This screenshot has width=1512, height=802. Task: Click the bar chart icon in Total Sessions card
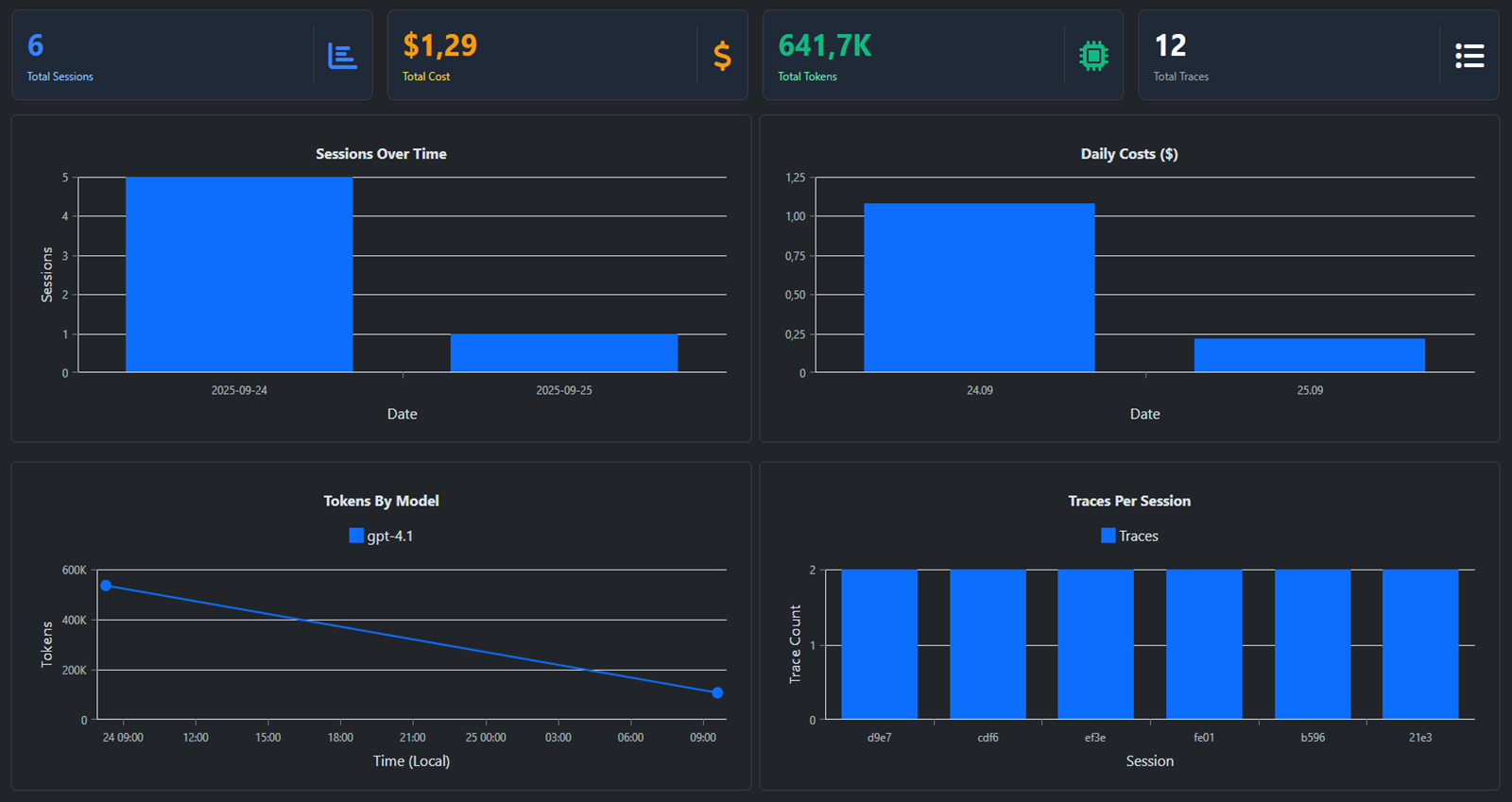[x=342, y=57]
